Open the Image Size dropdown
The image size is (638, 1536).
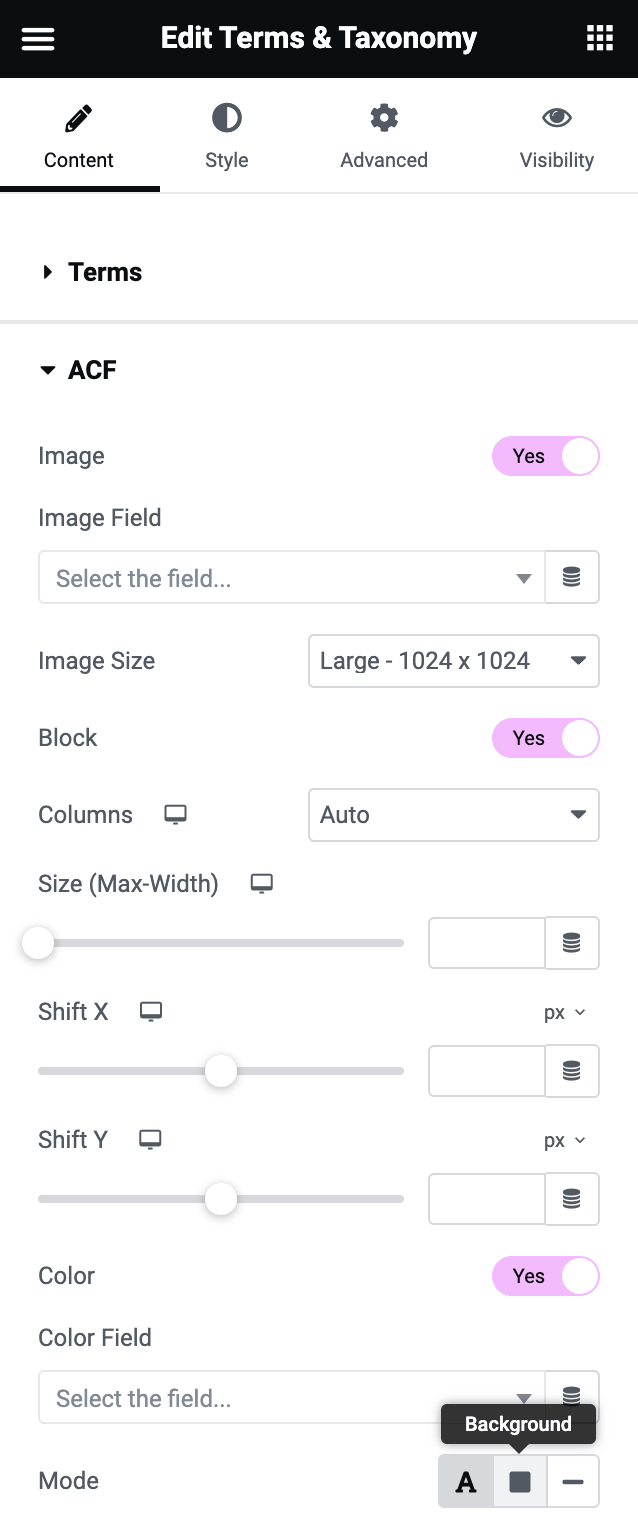[x=453, y=661]
